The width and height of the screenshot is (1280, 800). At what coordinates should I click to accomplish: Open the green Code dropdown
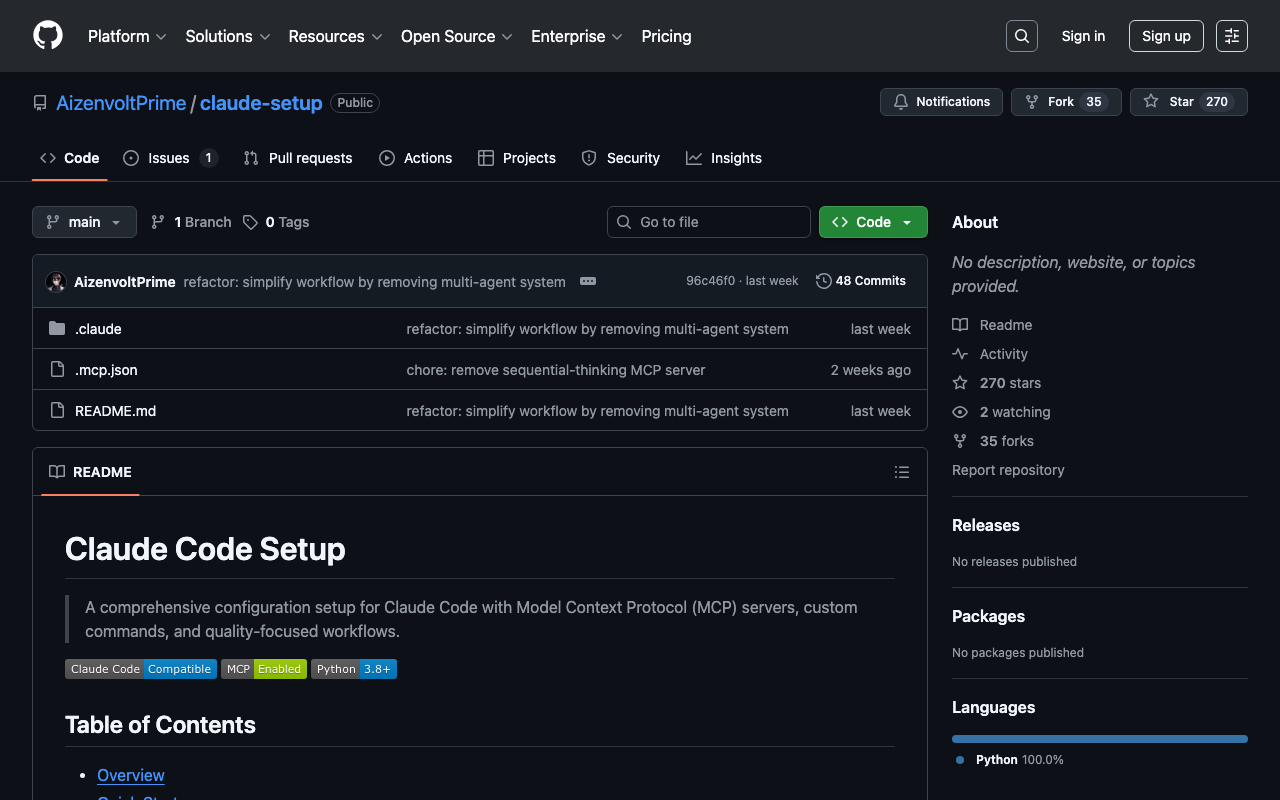click(873, 222)
